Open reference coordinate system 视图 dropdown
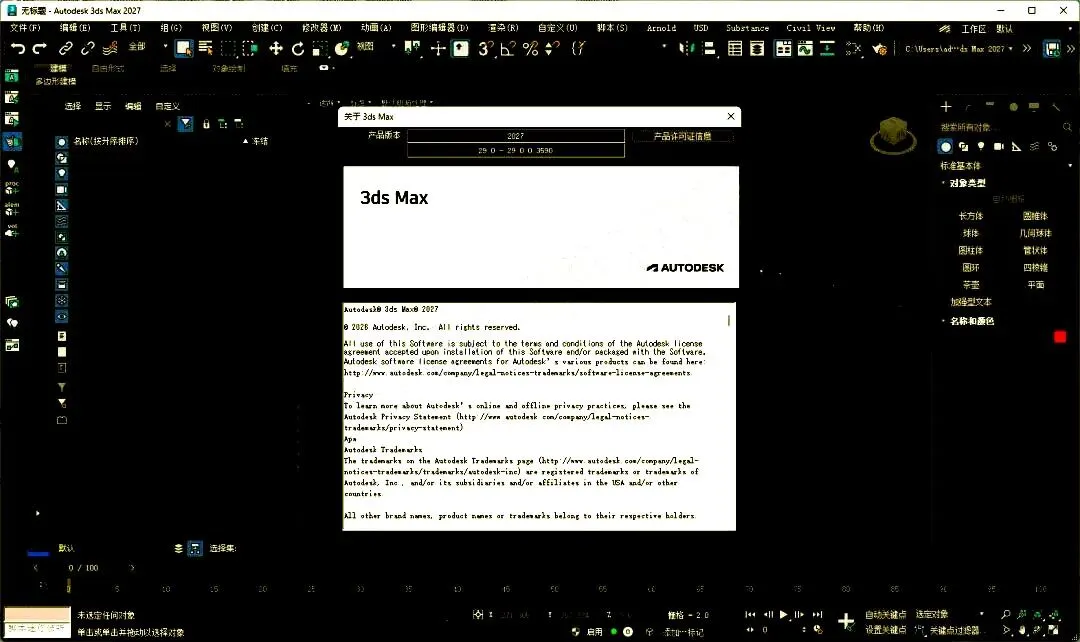 (375, 46)
